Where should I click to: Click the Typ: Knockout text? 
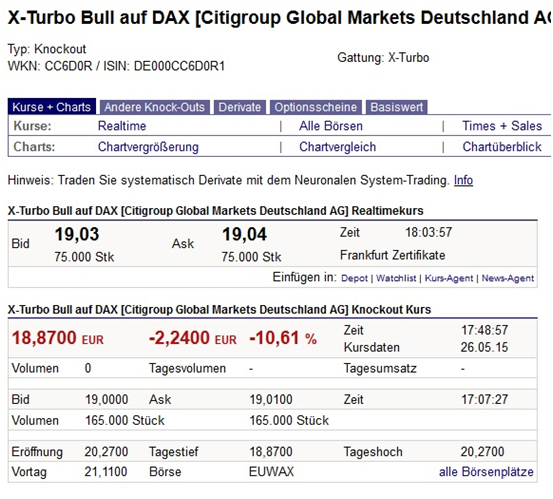point(47,49)
